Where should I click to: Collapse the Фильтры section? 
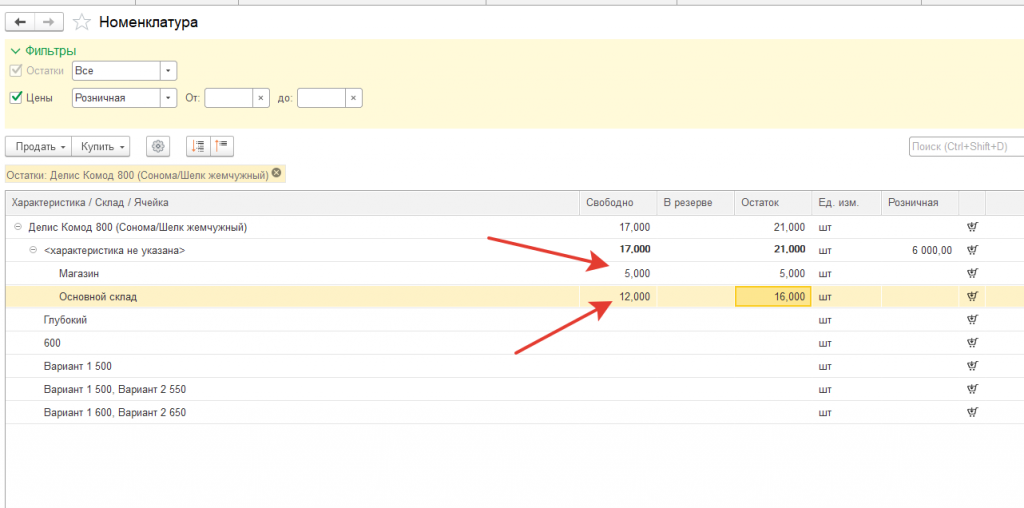pos(43,51)
